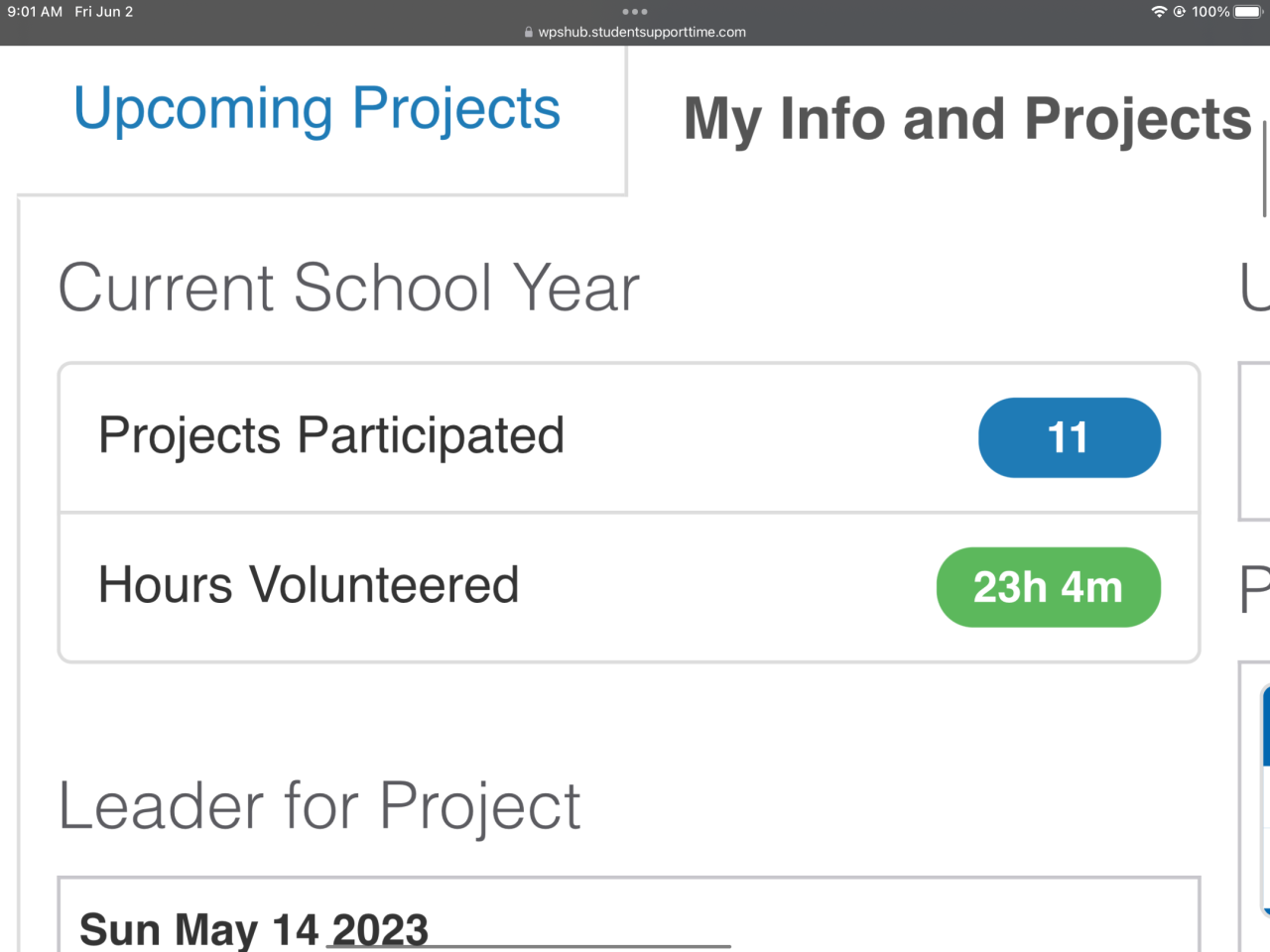
Task: Tap the 9:01 AM clock
Action: pyautogui.click(x=35, y=12)
